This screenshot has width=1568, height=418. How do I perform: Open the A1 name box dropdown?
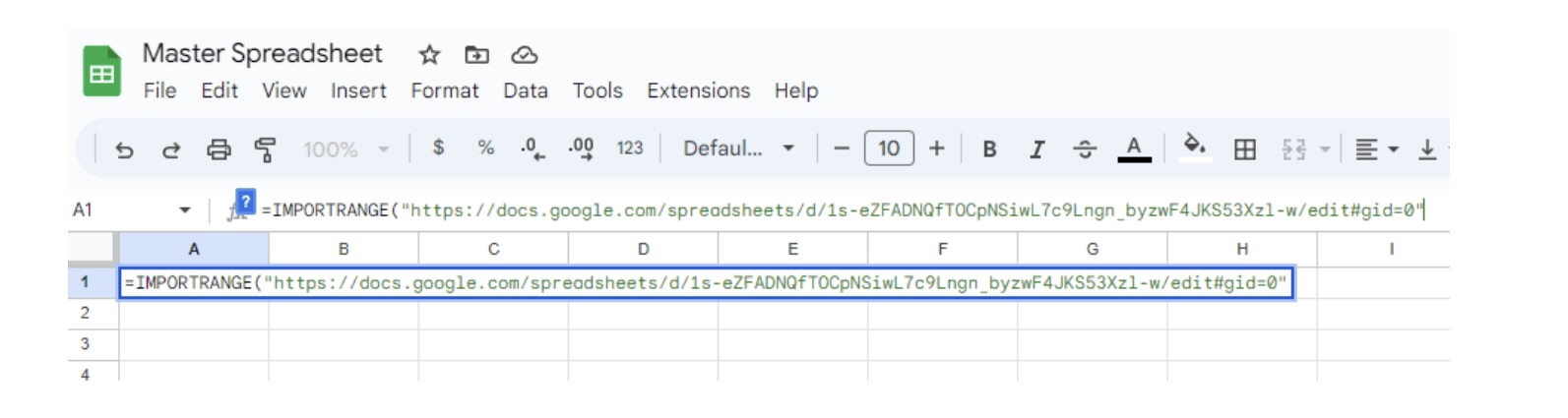point(184,210)
